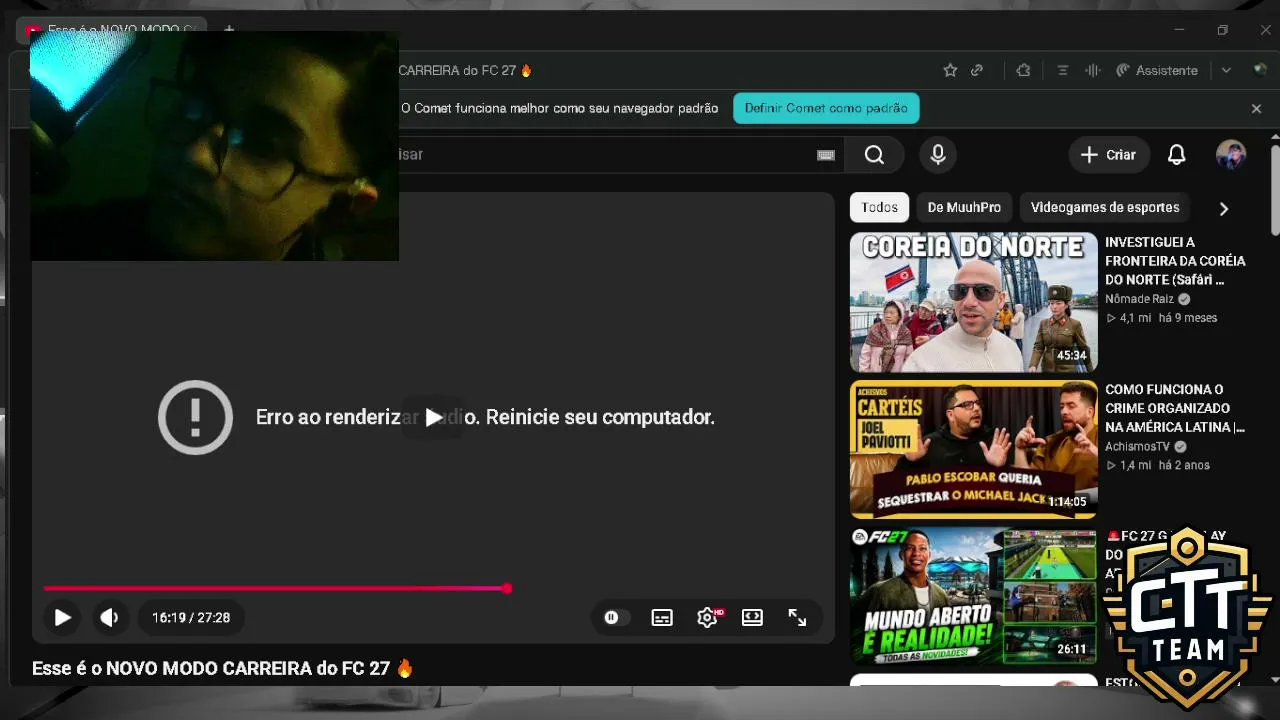
Task: Show more filter chips with right arrow
Action: 1223,208
